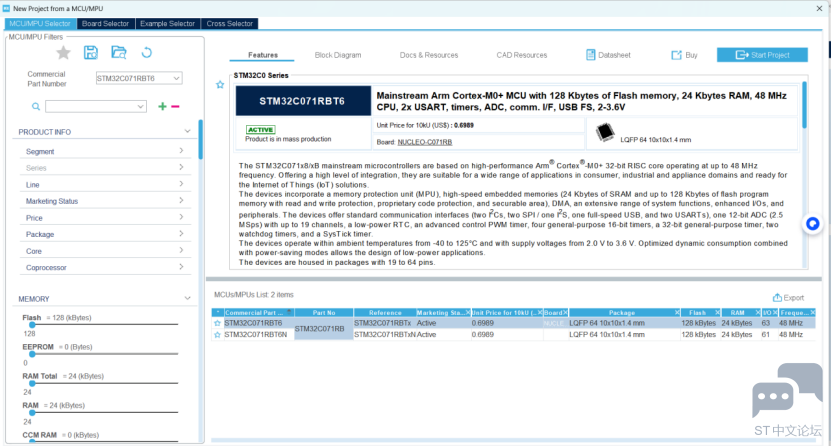831x446 pixels.
Task: Switch to Example Selector tab
Action: tap(167, 24)
